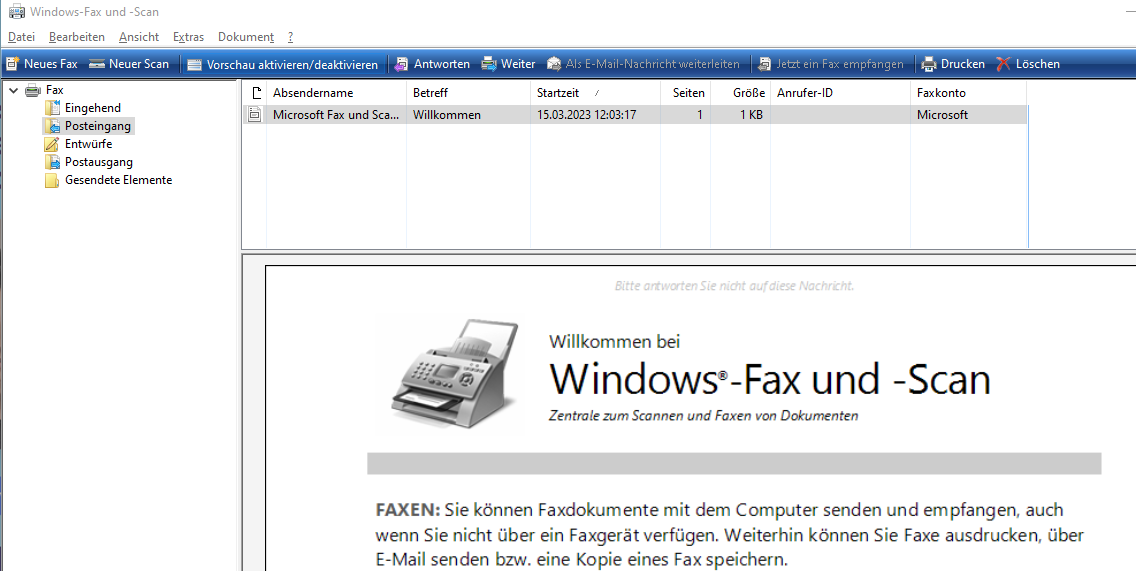Screen dimensions: 1136x571
Task: Click the 1 KB size cell
Action: point(751,114)
